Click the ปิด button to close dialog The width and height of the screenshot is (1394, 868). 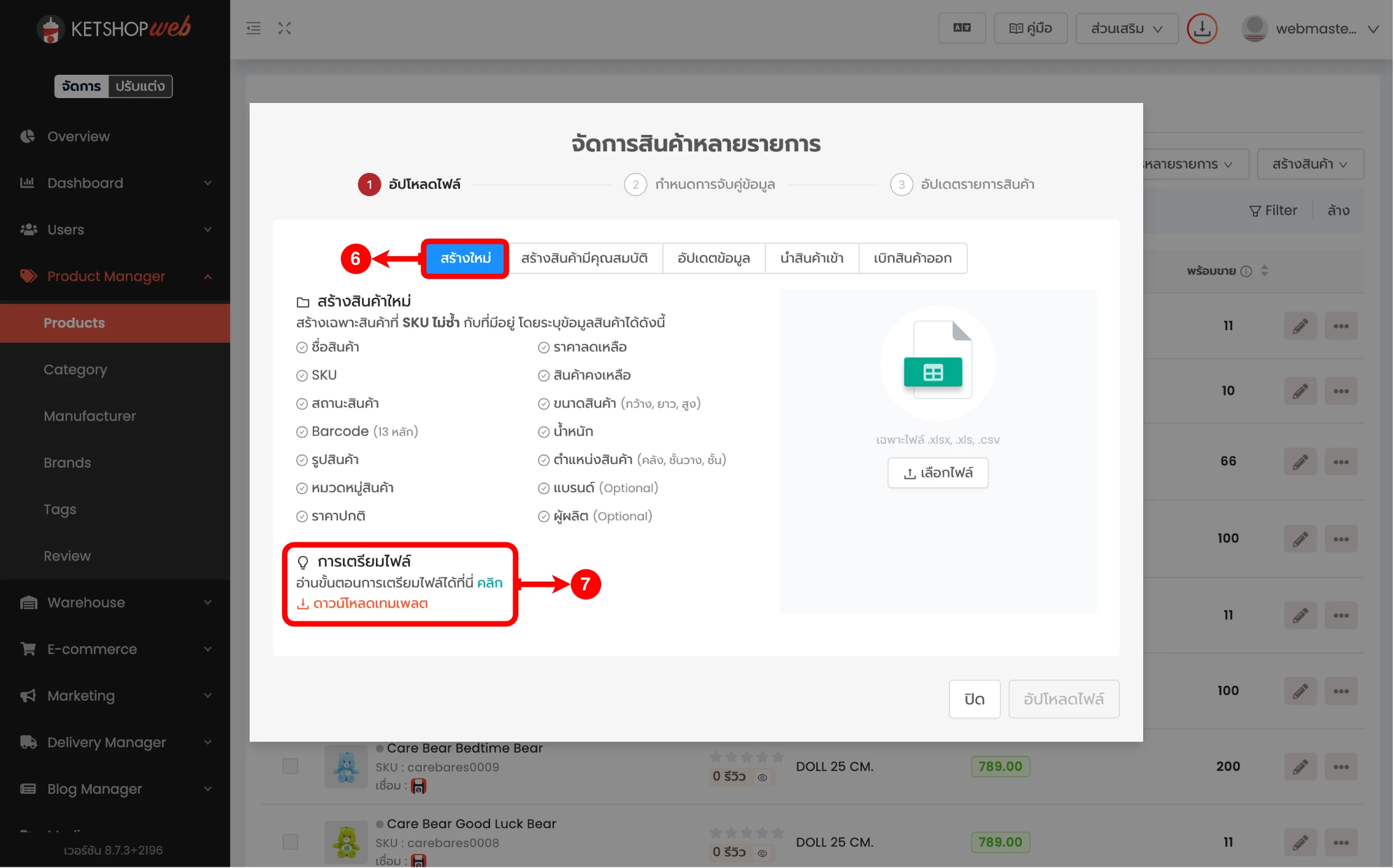[x=974, y=699]
